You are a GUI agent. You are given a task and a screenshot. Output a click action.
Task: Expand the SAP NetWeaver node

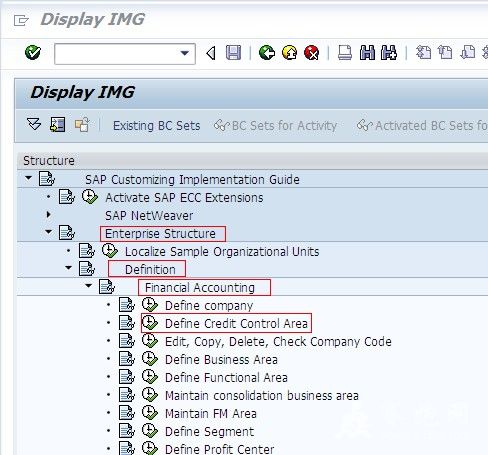point(49,214)
